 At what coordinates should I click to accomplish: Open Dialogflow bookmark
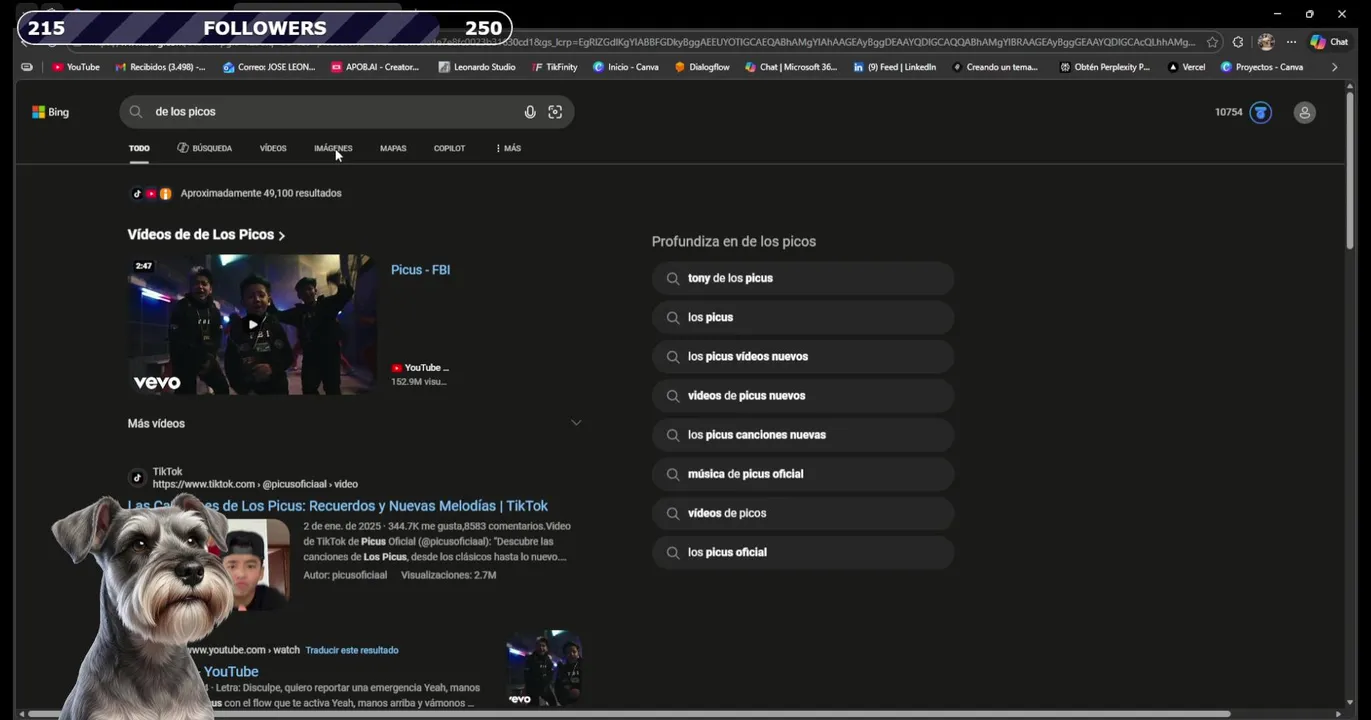pyautogui.click(x=702, y=67)
